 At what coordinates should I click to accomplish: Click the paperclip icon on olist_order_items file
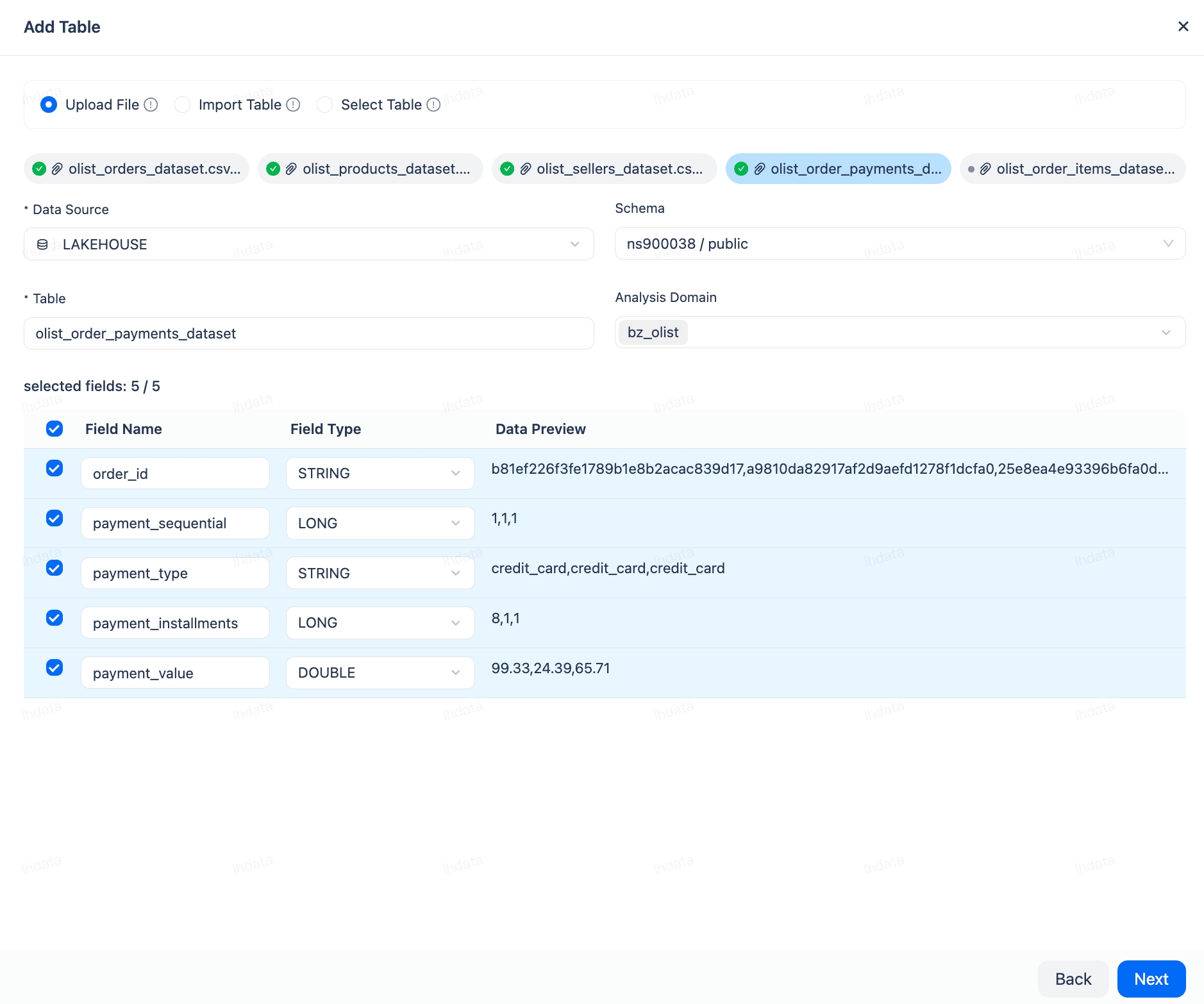pos(985,169)
